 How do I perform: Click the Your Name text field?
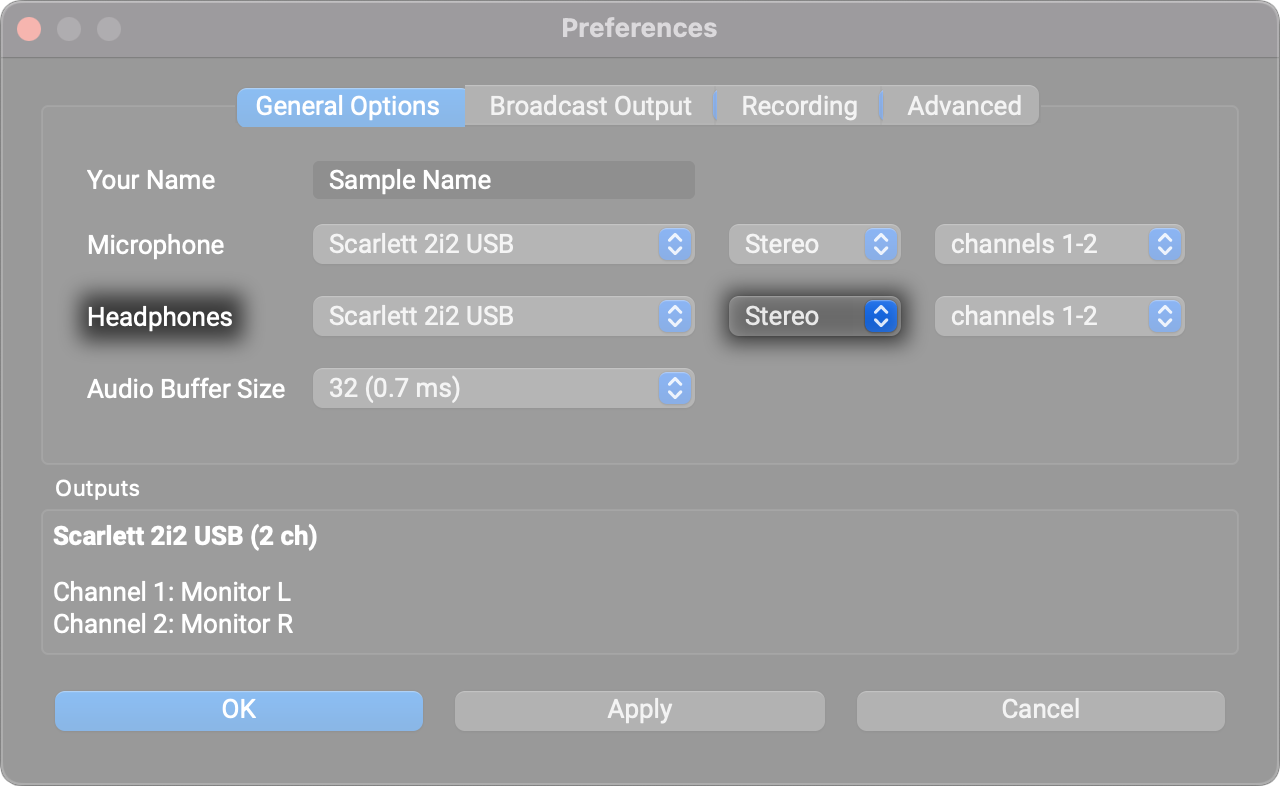[503, 180]
